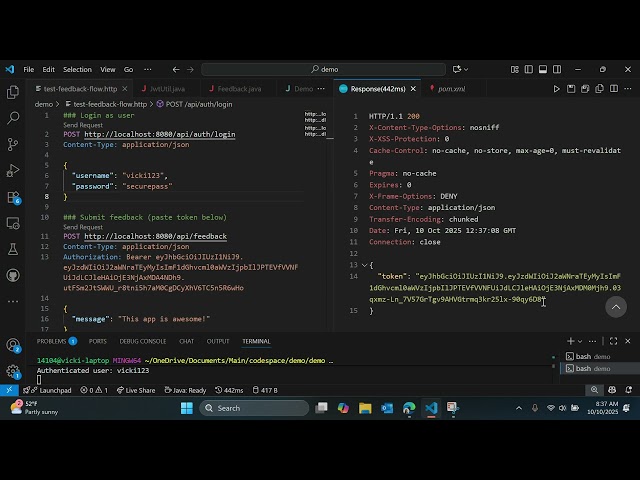This screenshot has height=480, width=640.
Task: Copy response body icon
Action: 599,89
